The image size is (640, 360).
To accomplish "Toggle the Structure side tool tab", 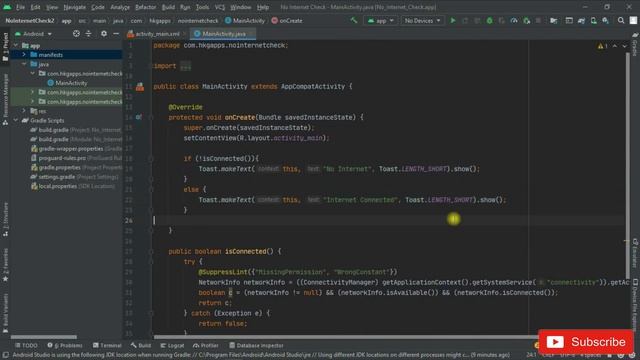I will [x=5, y=219].
